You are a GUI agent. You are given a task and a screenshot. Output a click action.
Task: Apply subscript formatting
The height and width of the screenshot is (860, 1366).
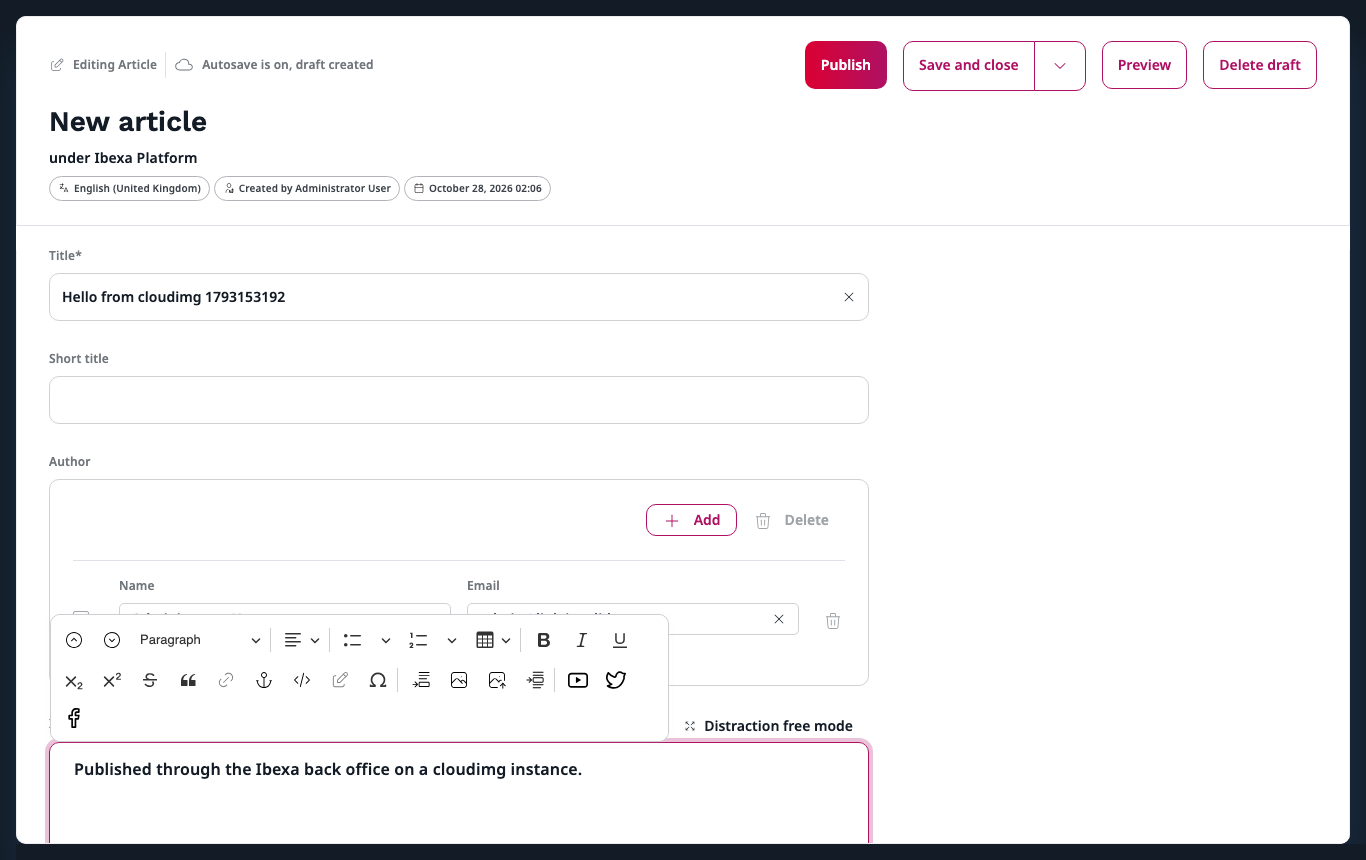pos(74,681)
